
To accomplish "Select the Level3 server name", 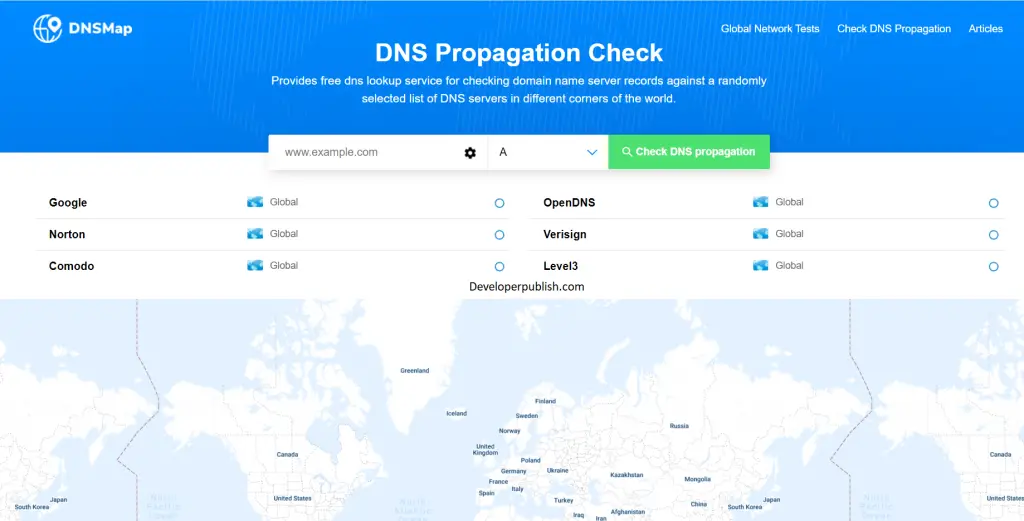I will (561, 266).
